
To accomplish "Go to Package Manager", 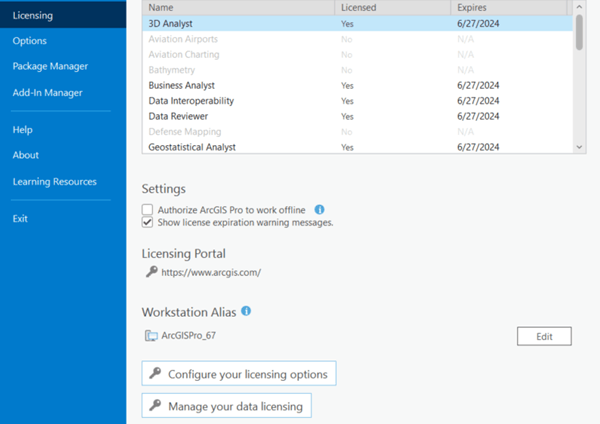I will coord(50,66).
